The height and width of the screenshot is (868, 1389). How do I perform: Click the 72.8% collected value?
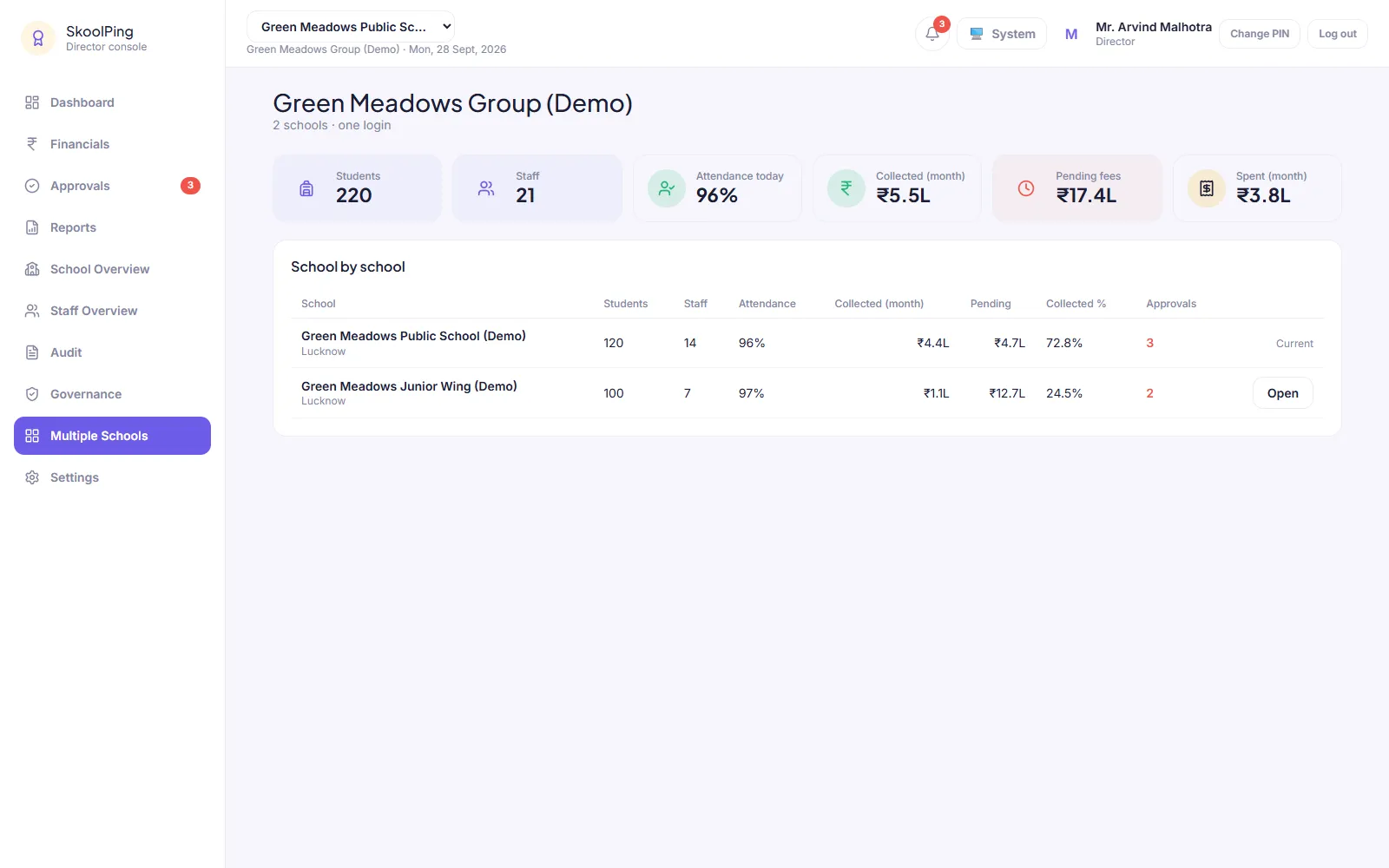[1064, 343]
